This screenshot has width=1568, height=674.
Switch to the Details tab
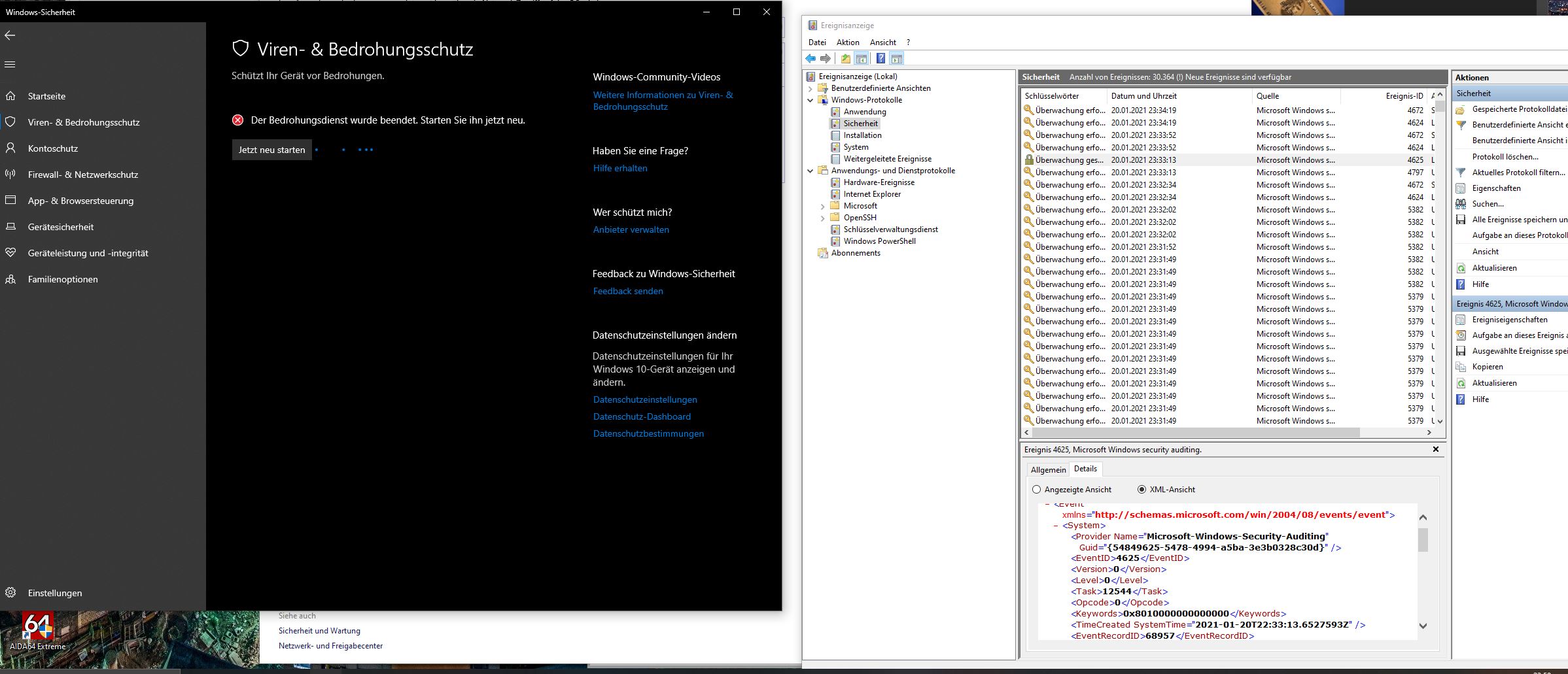pyautogui.click(x=1085, y=469)
